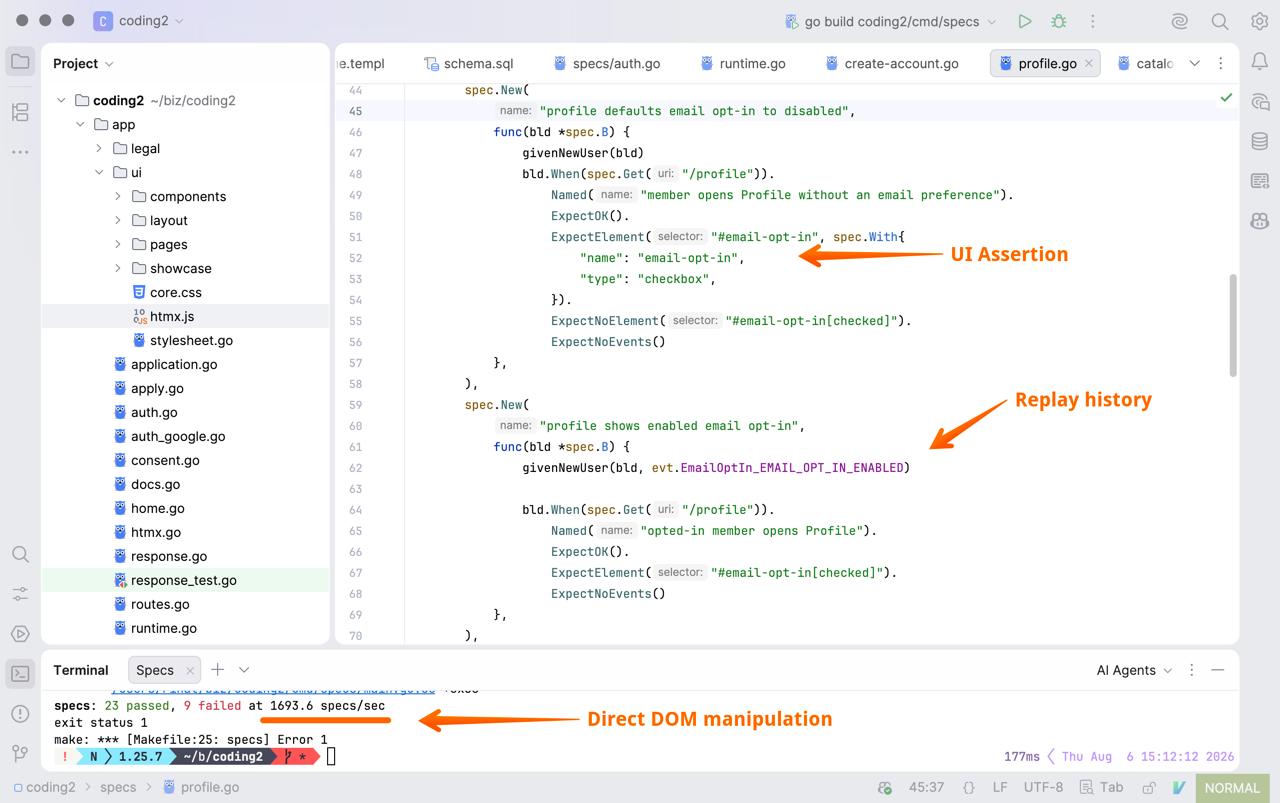Change UTF-8 file encoding
Viewport: 1280px width, 803px height.
1044,787
